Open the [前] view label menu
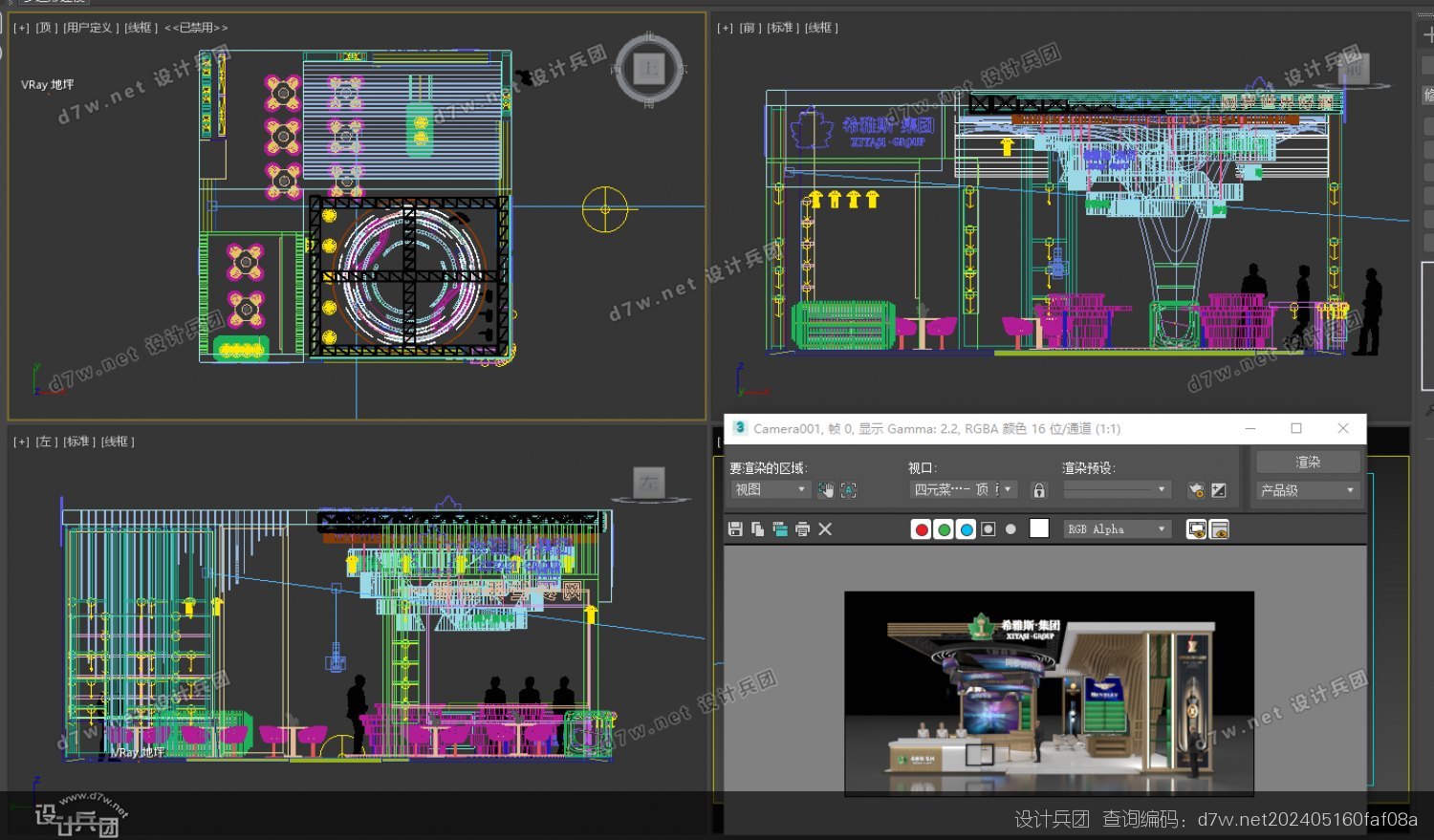 pos(750,28)
